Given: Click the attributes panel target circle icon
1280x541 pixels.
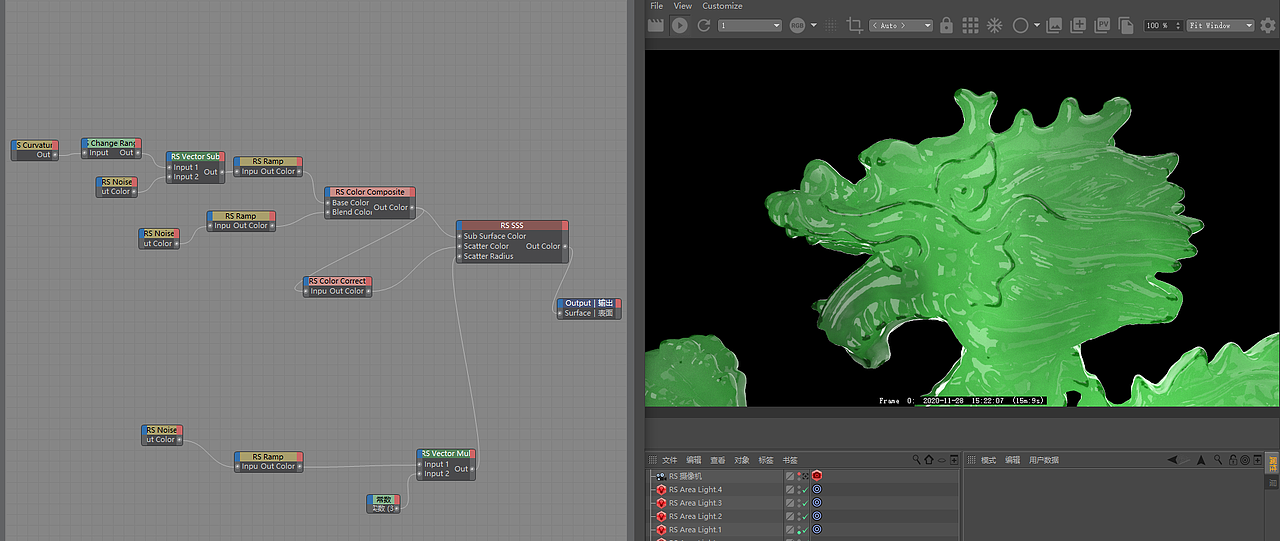Looking at the screenshot, I should pos(1245,460).
